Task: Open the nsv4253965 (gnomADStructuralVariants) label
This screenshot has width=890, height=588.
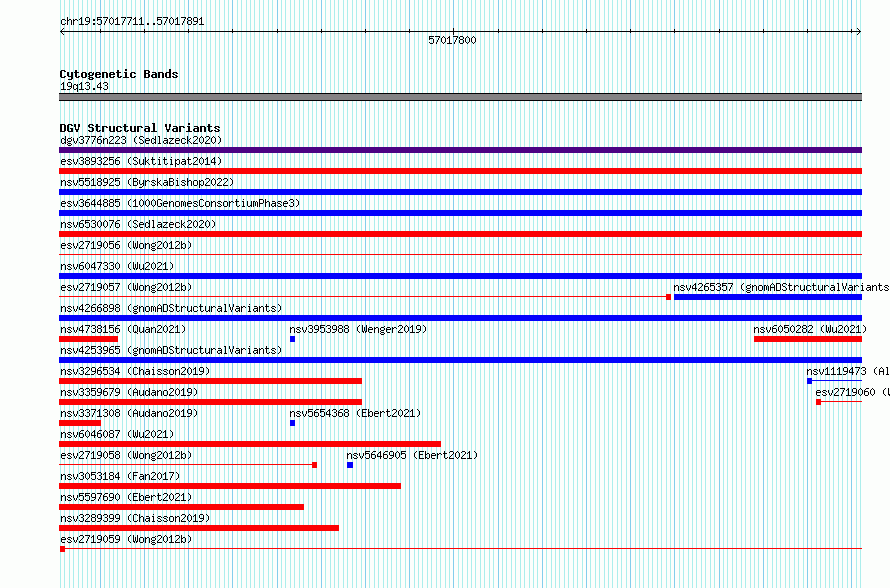Action: coord(171,350)
